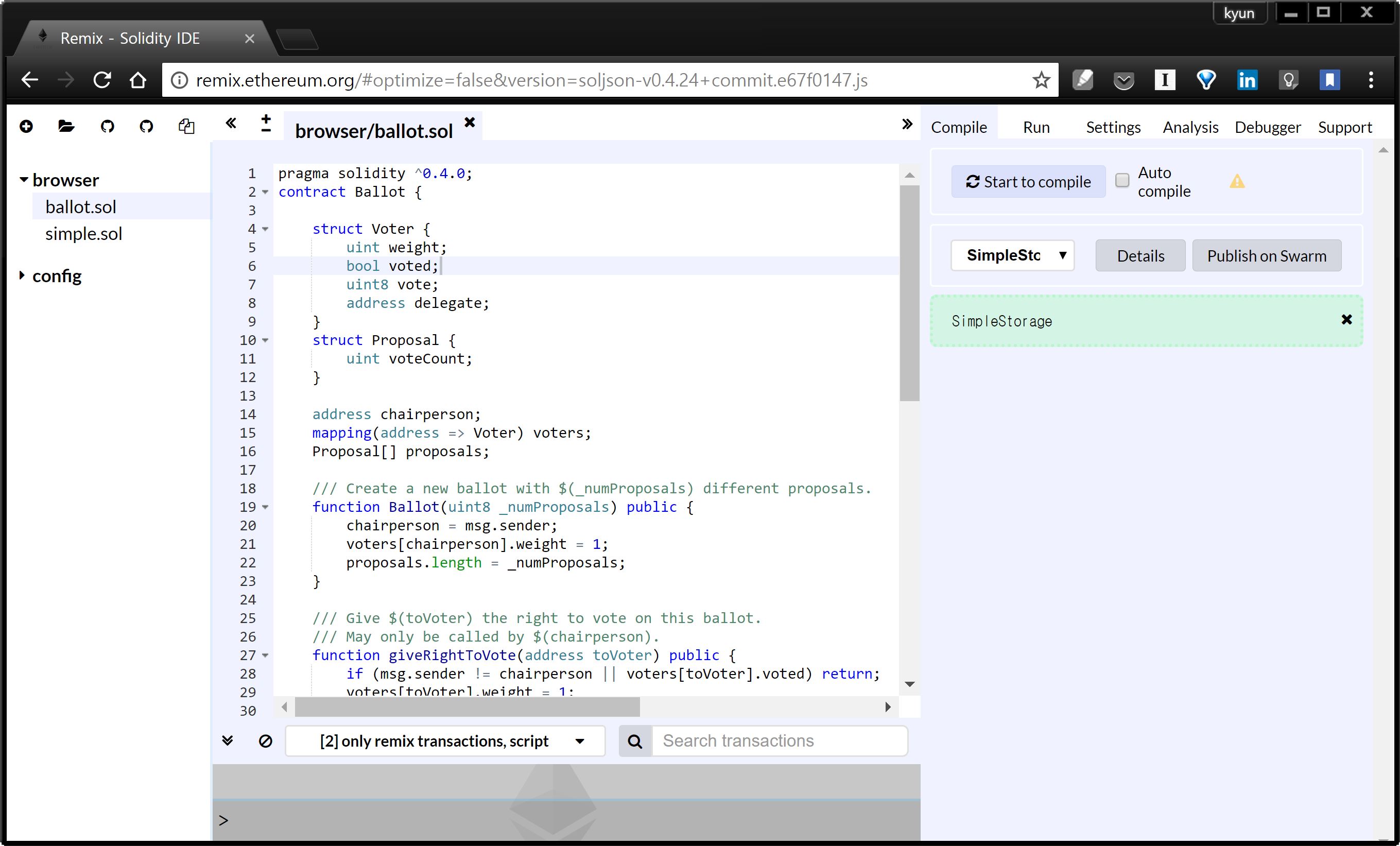Image resolution: width=1400 pixels, height=846 pixels.
Task: Open a new browser tab
Action: coord(298,39)
